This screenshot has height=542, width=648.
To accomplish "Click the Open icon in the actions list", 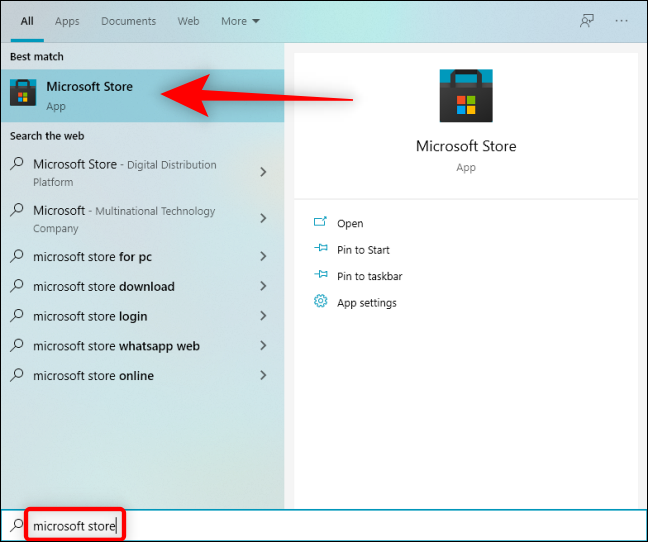I will (320, 222).
